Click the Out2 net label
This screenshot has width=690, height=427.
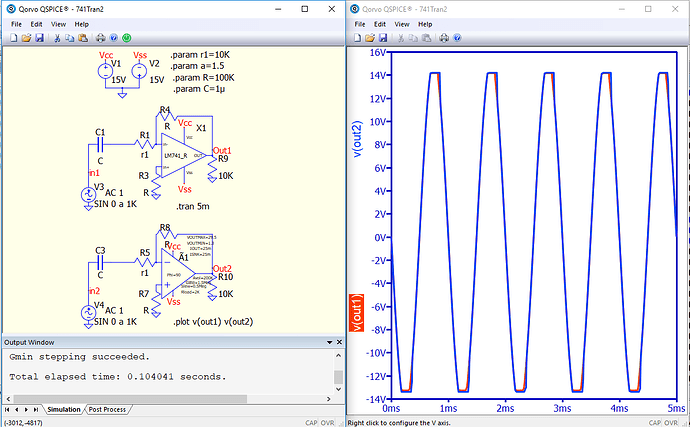(222, 269)
